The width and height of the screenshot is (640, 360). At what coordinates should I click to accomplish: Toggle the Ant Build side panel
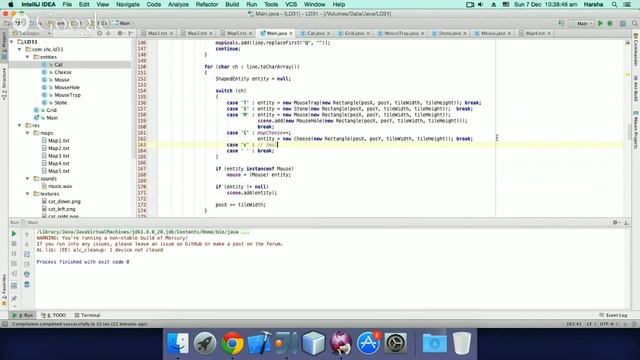click(x=636, y=91)
